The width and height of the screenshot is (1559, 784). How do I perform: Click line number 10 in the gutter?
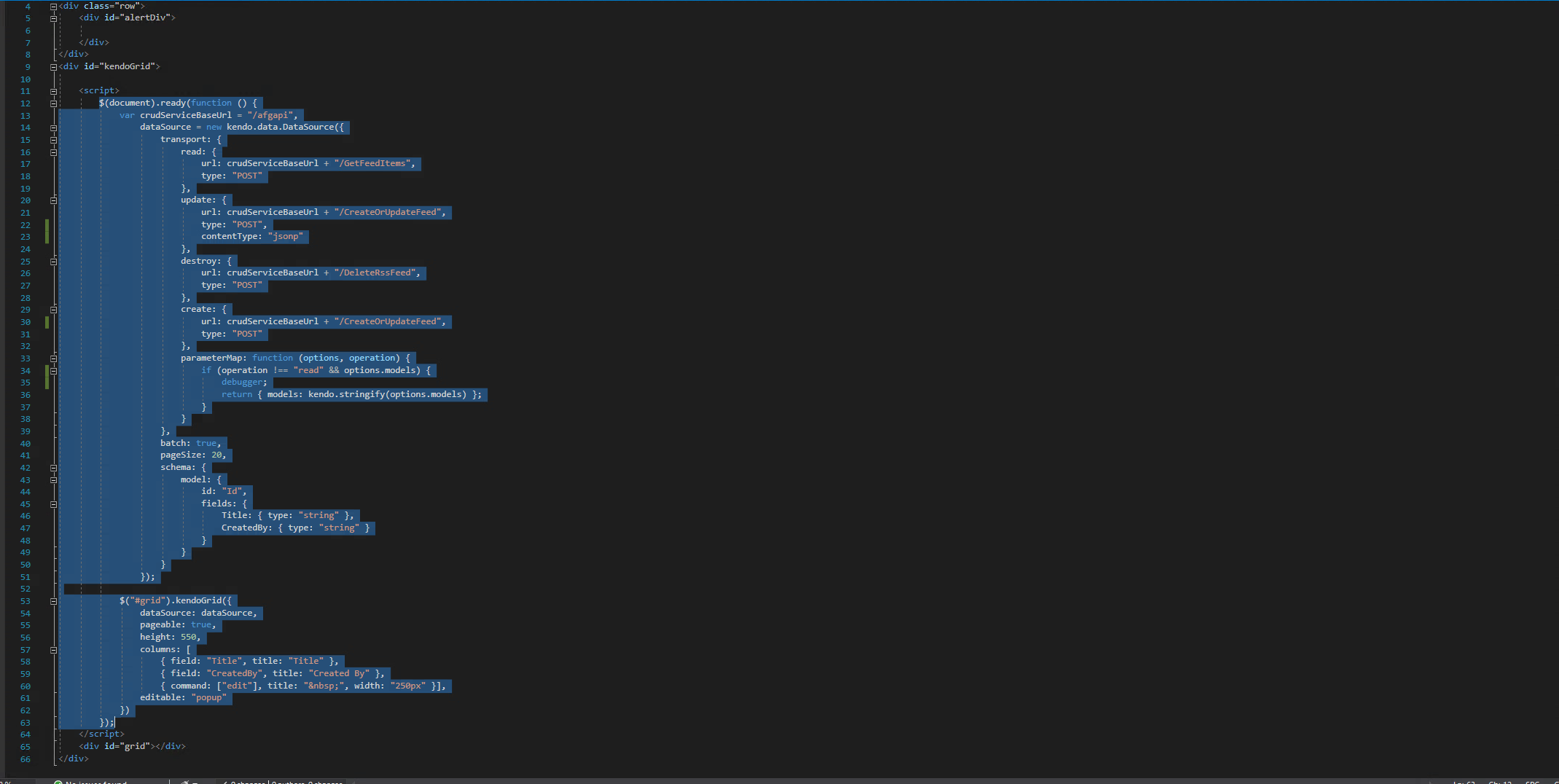point(26,79)
